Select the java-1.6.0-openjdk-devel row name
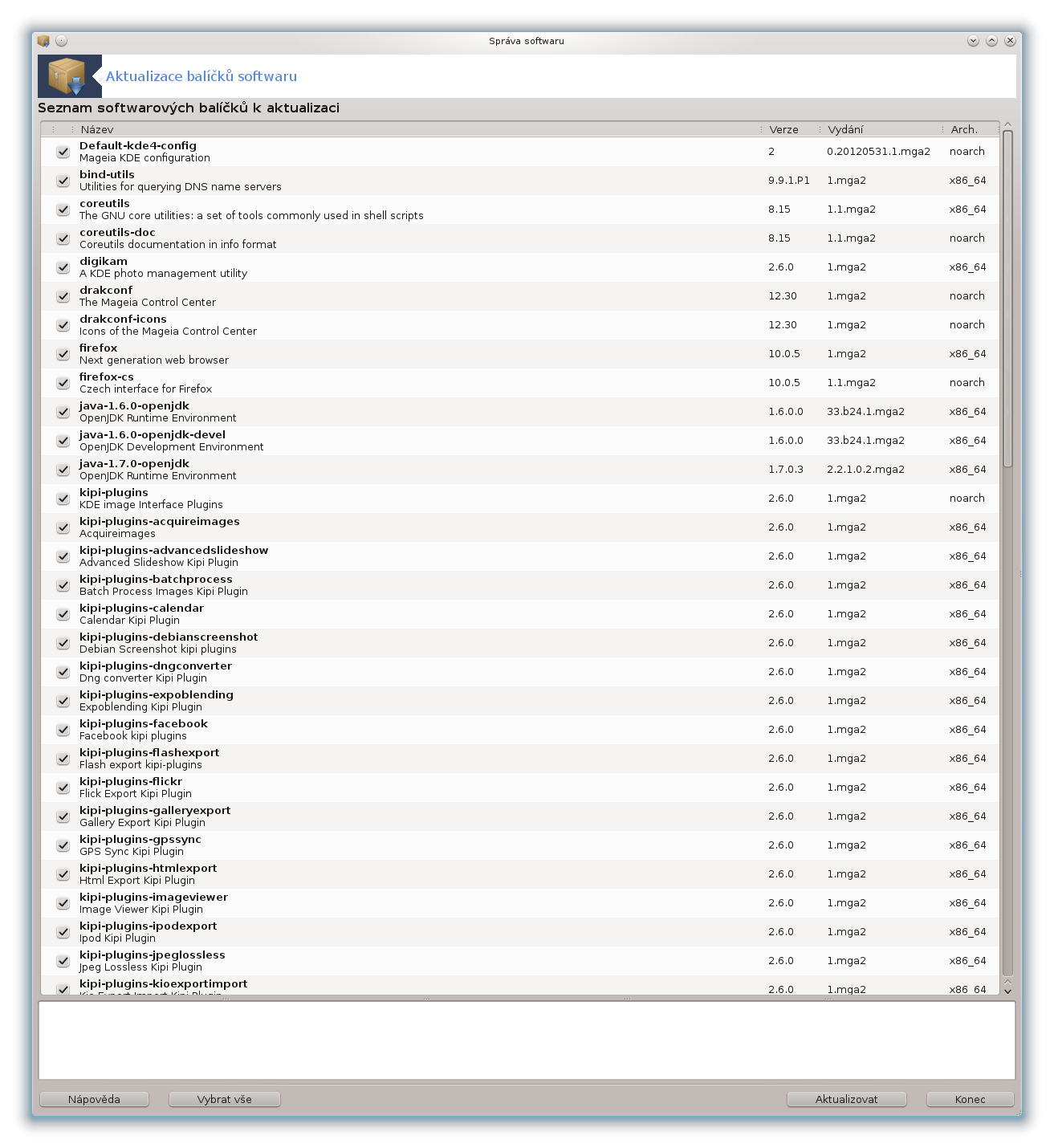The height and width of the screenshot is (1148, 1054). pyautogui.click(x=153, y=434)
